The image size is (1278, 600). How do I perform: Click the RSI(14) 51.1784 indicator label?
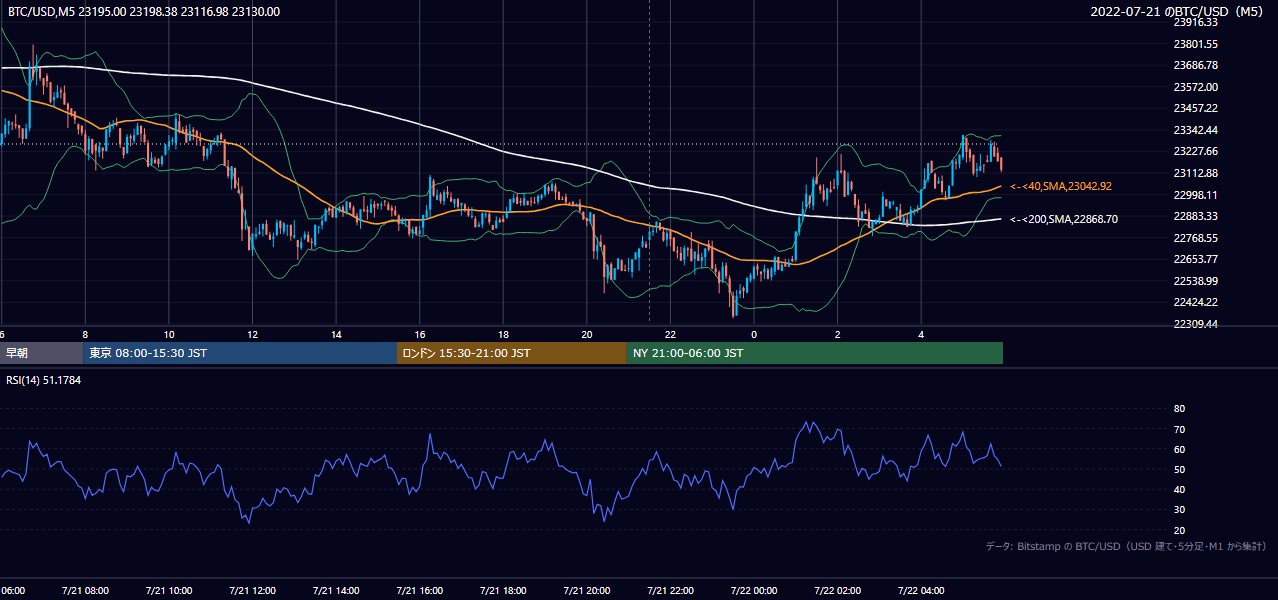44,380
